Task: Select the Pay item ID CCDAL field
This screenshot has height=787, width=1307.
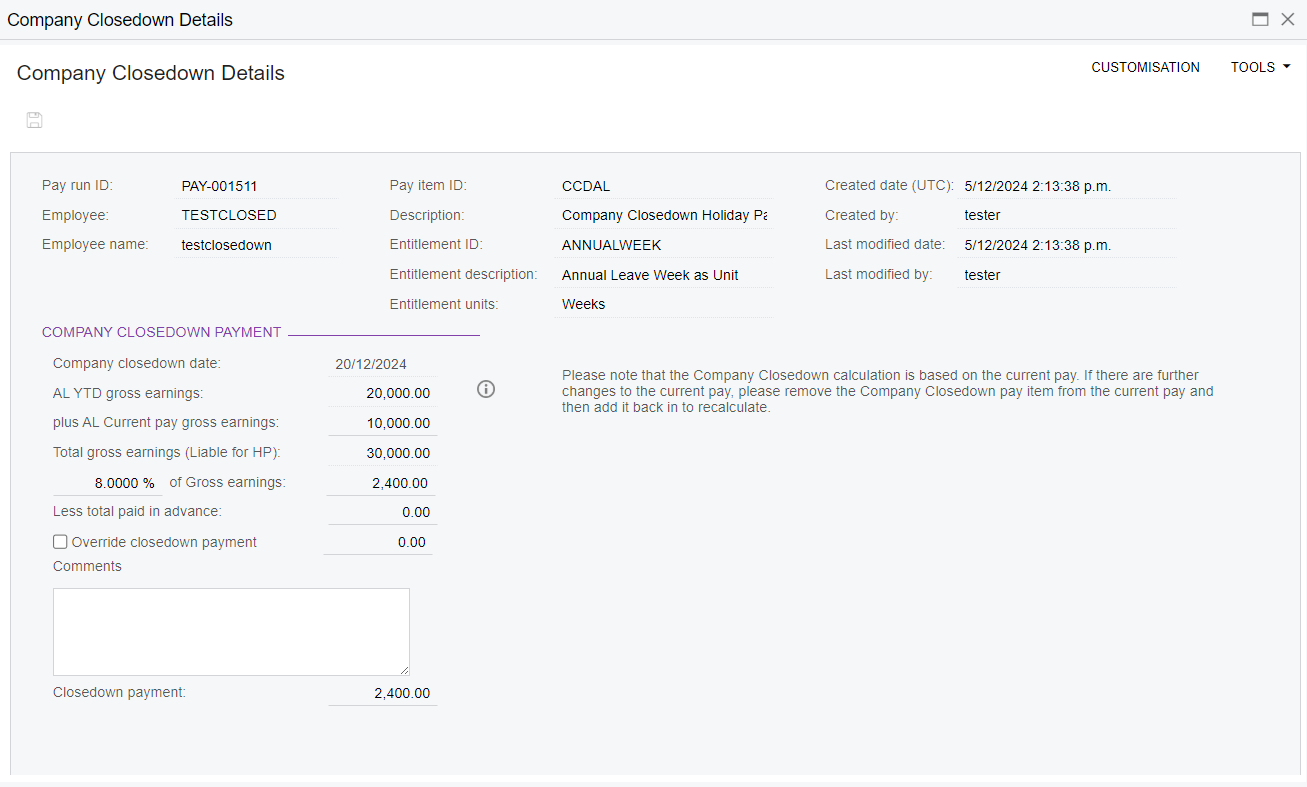Action: tap(664, 186)
